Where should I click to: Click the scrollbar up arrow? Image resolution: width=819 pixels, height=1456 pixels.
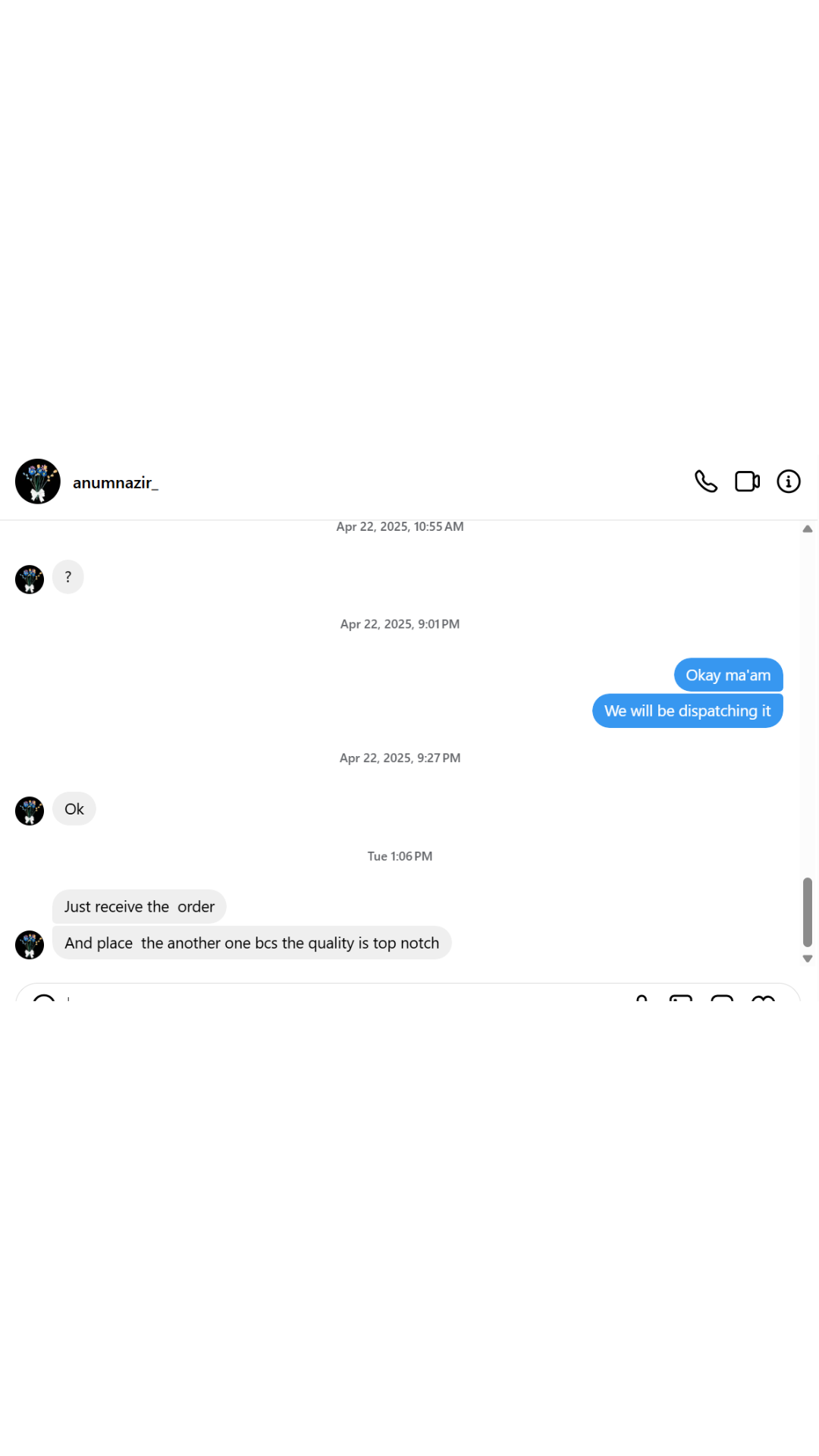(x=808, y=529)
